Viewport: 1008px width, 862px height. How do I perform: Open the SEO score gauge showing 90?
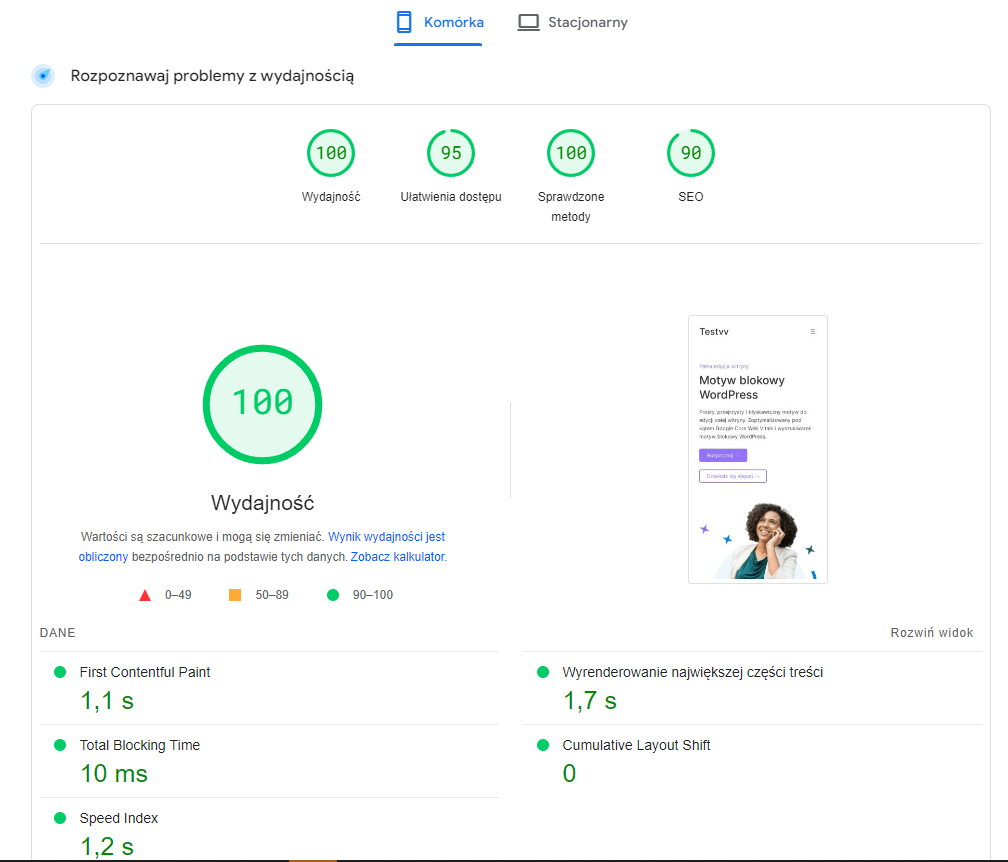point(690,152)
